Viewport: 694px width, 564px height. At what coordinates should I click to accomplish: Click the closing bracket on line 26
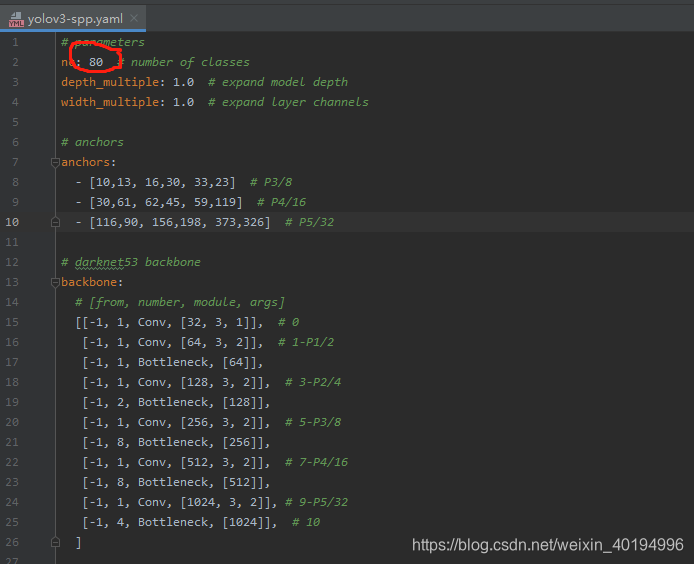pos(78,542)
